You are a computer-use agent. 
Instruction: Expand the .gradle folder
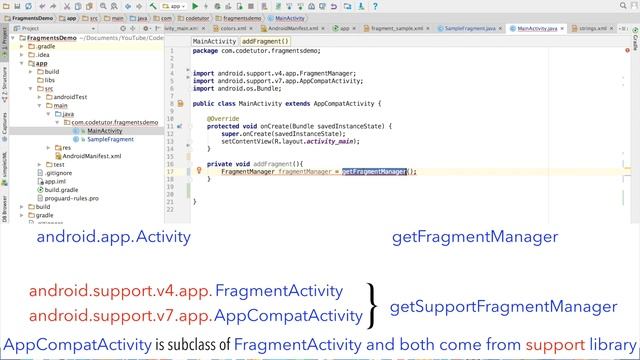(22, 47)
